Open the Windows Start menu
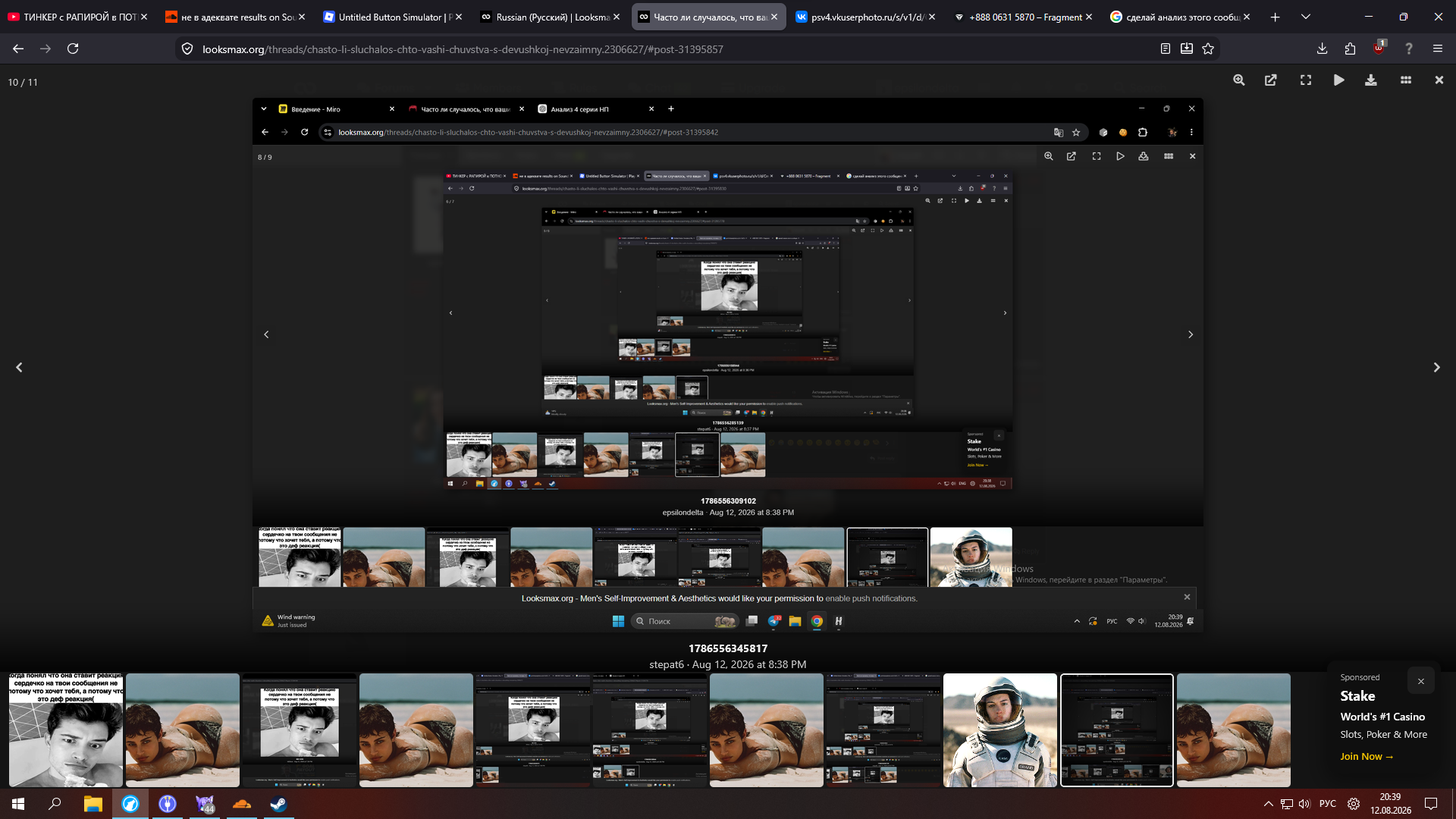 (x=18, y=804)
